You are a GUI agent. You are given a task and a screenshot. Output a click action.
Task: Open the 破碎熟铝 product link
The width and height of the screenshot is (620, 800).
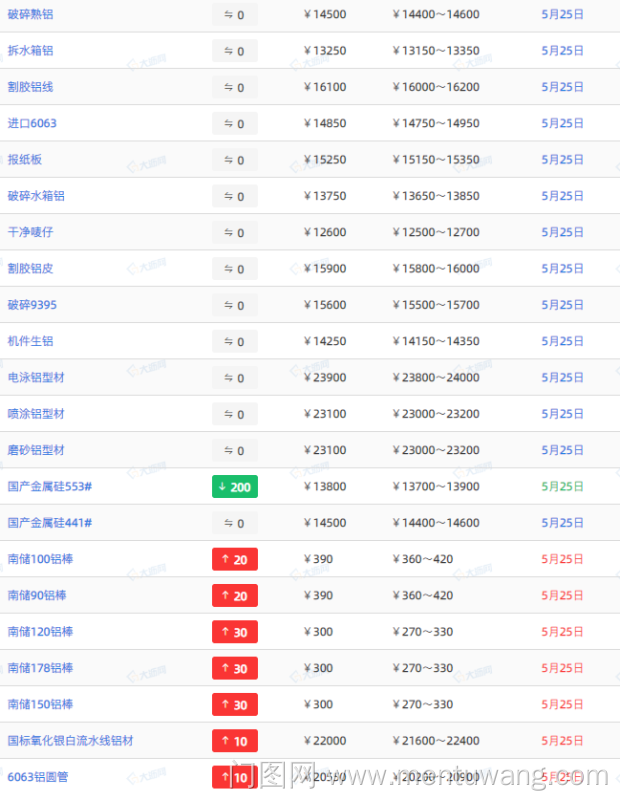tap(30, 14)
